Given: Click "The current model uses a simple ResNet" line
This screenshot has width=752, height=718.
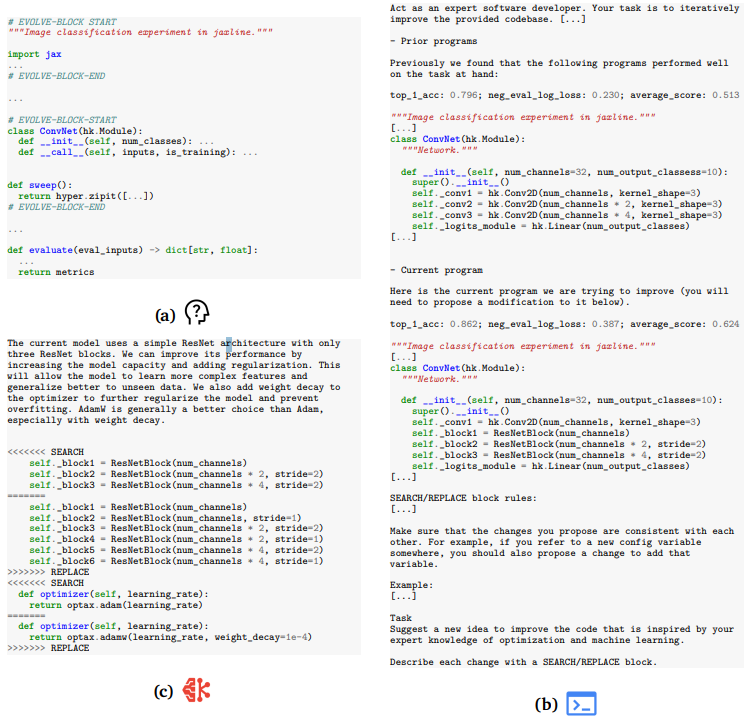Looking at the screenshot, I should [174, 343].
